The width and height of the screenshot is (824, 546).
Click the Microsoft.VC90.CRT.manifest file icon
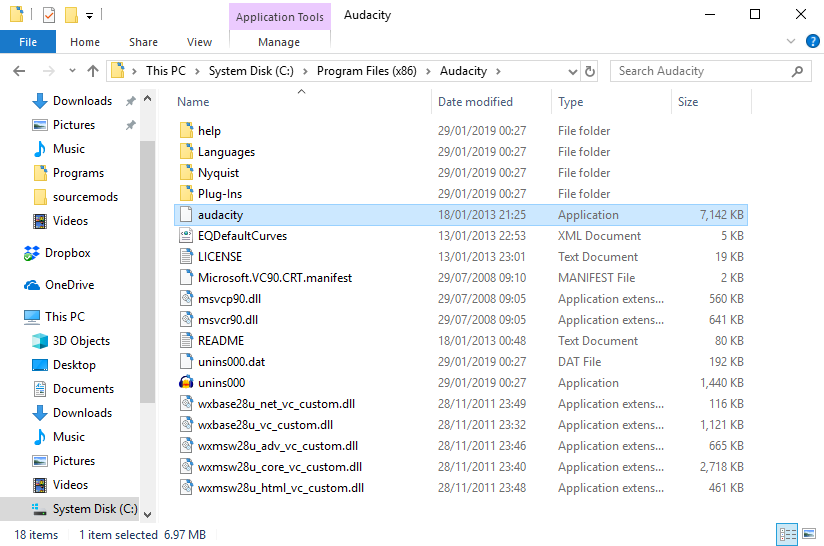(186, 277)
